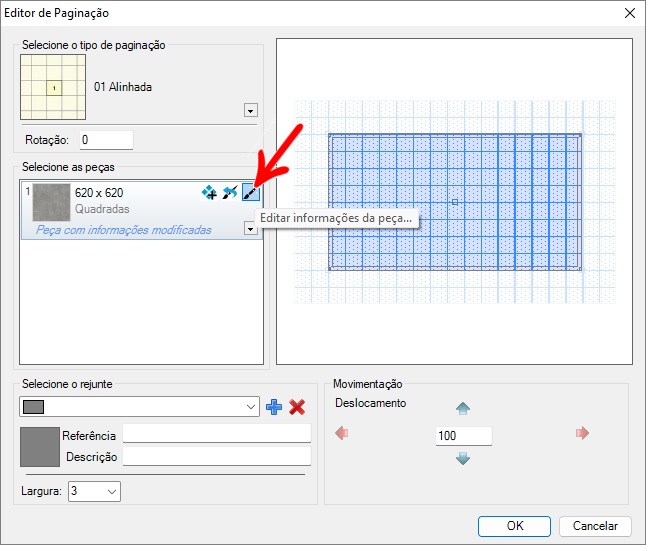650x551 pixels.
Task: Shift layout right with the right arrow
Action: tap(583, 433)
